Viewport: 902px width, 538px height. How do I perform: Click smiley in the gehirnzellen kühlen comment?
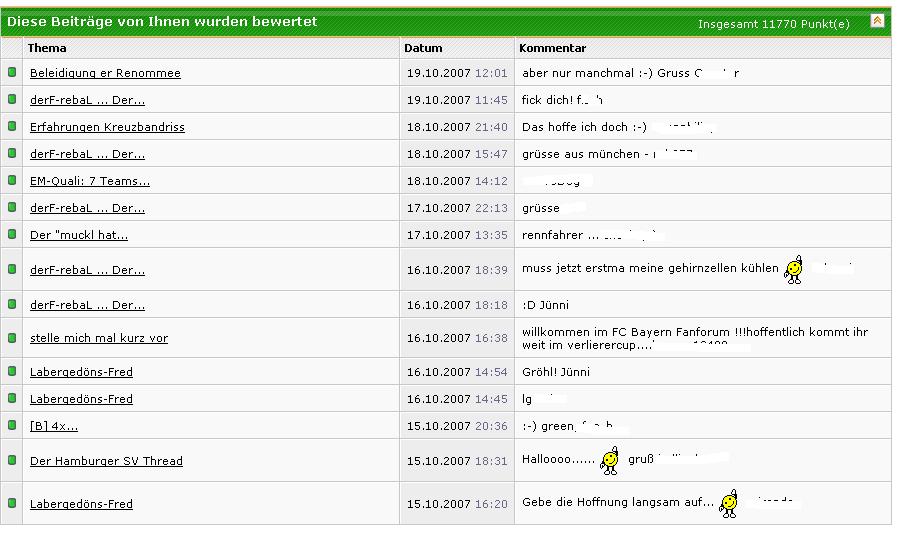pos(794,270)
